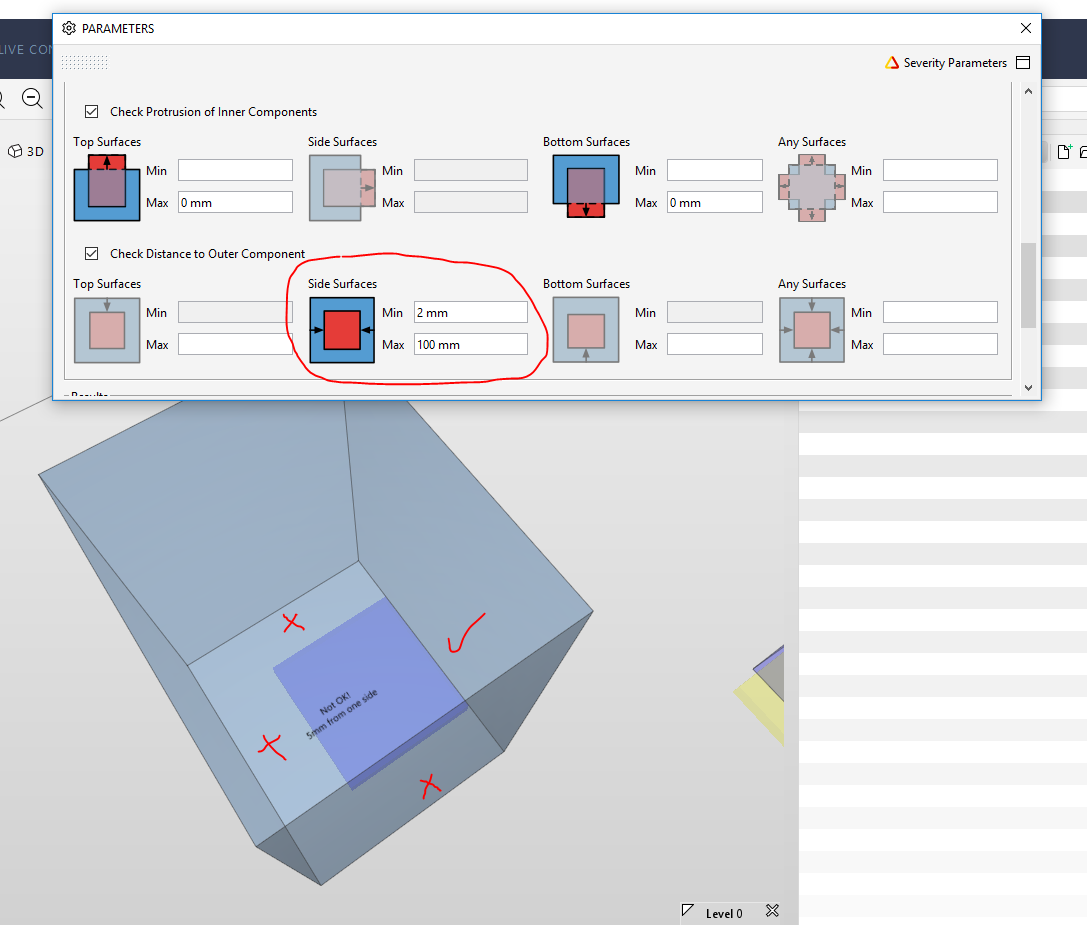Toggle Check Protrusion of Inner Components checkbox
Image resolution: width=1087 pixels, height=925 pixels.
coord(92,112)
